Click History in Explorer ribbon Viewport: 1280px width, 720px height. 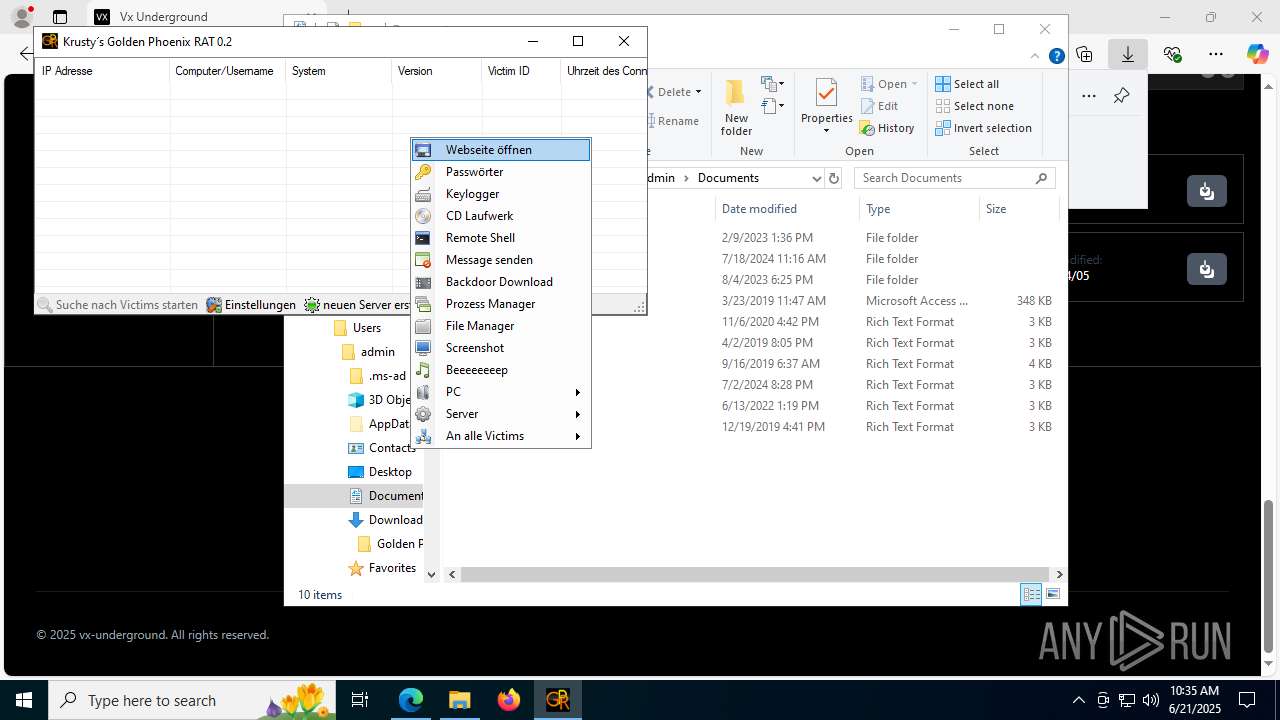coord(887,128)
